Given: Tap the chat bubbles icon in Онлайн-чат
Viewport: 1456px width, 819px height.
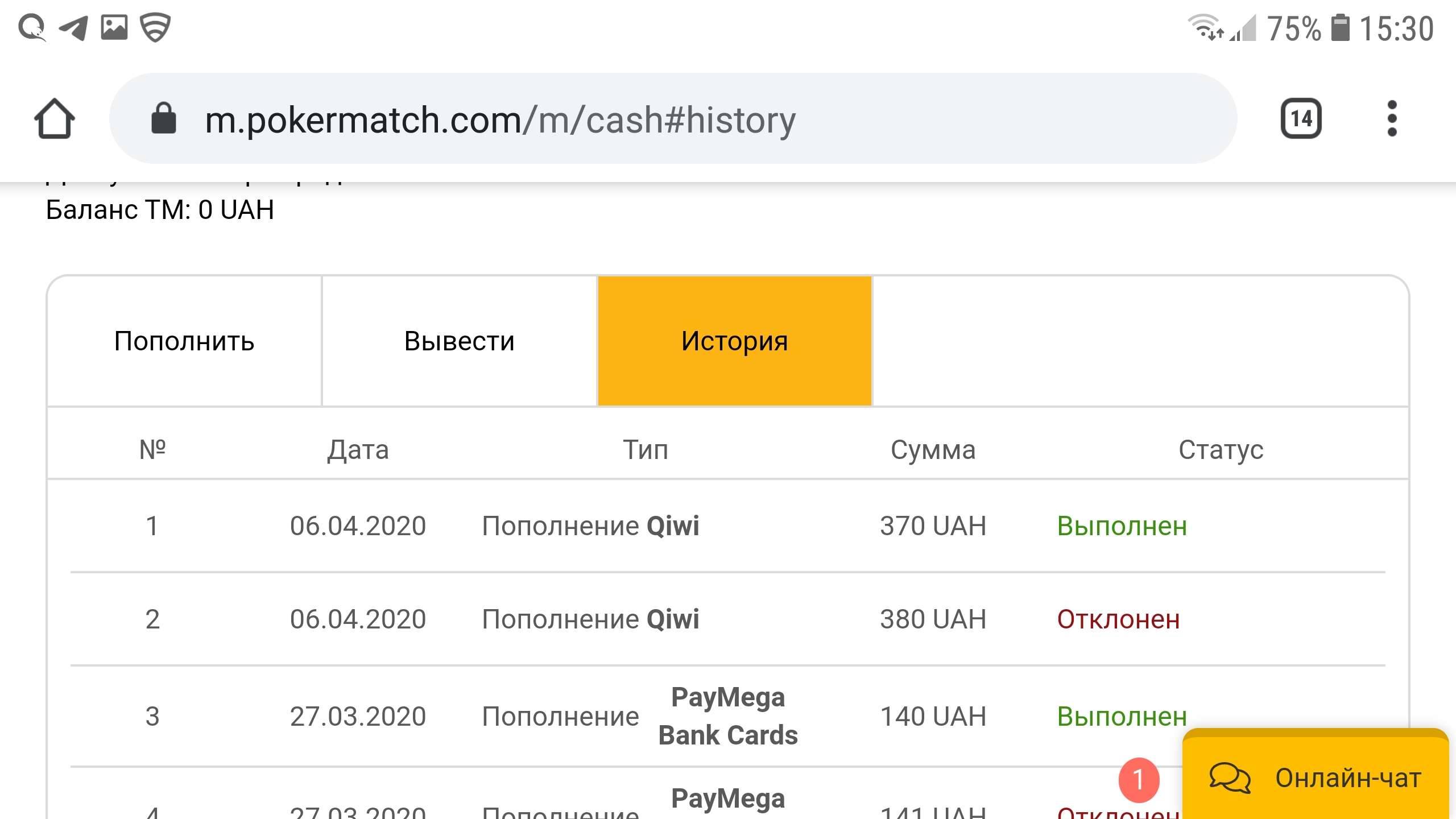Looking at the screenshot, I should click(1230, 778).
